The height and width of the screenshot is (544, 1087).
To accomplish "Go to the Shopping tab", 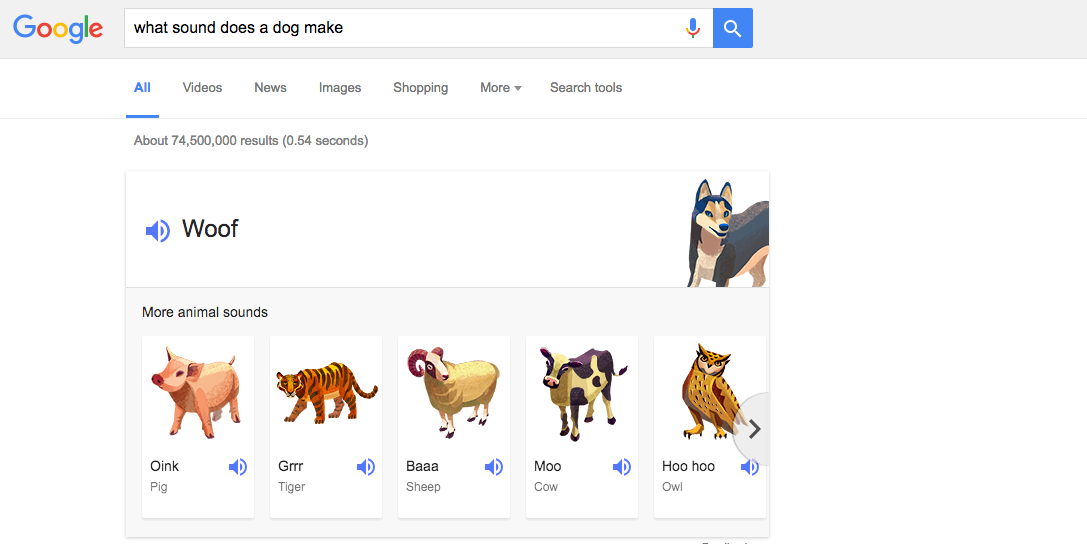I will click(420, 88).
